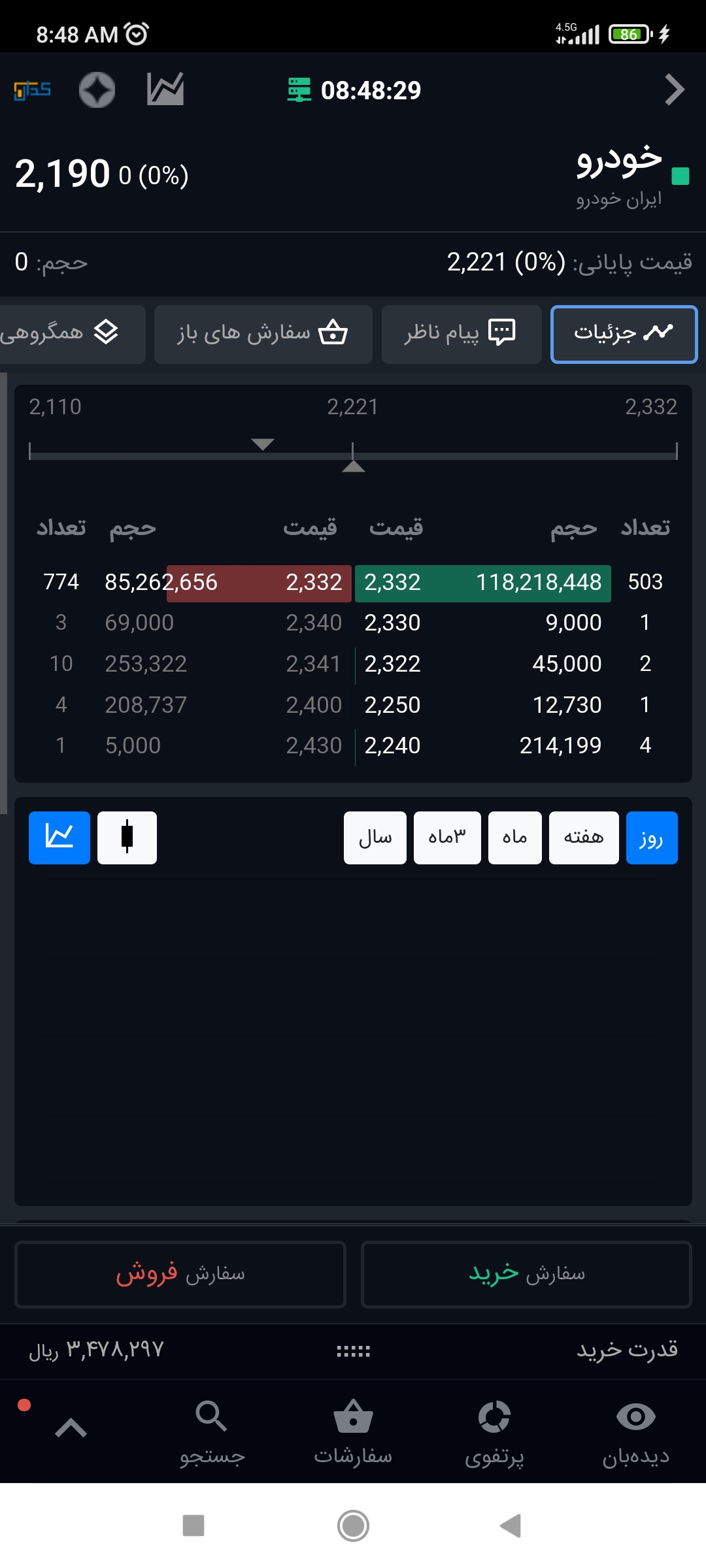Tap the downward marker on the price range bar
The width and height of the screenshot is (706, 1568).
coord(263,444)
